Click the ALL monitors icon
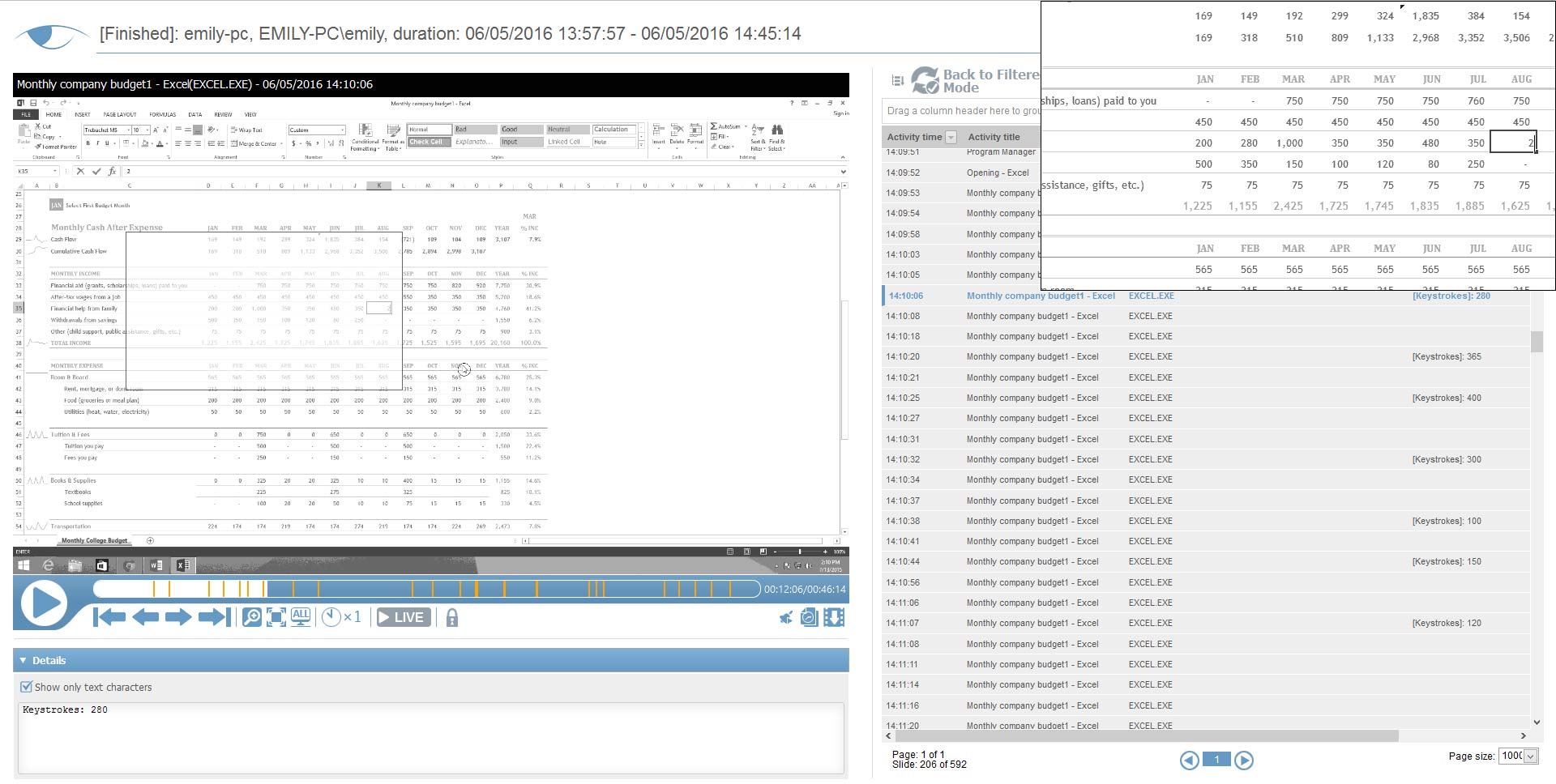 301,617
